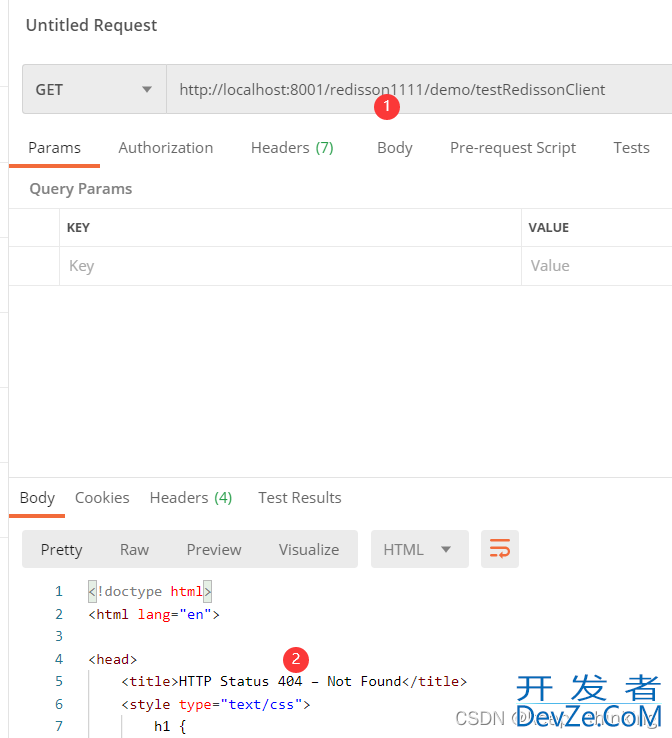Select the Pretty view button

pos(61,549)
